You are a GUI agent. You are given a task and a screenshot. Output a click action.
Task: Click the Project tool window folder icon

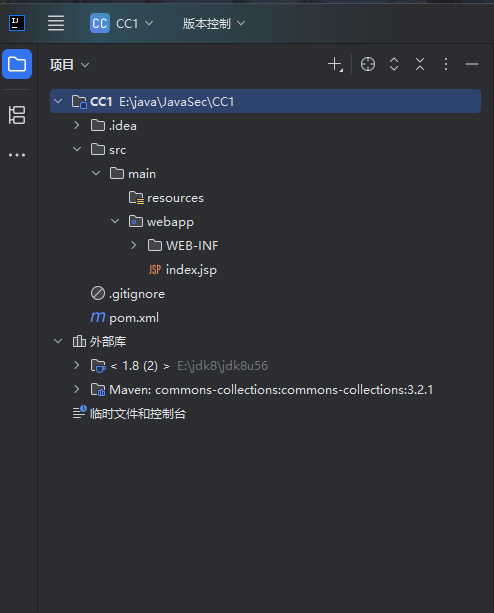coord(17,64)
